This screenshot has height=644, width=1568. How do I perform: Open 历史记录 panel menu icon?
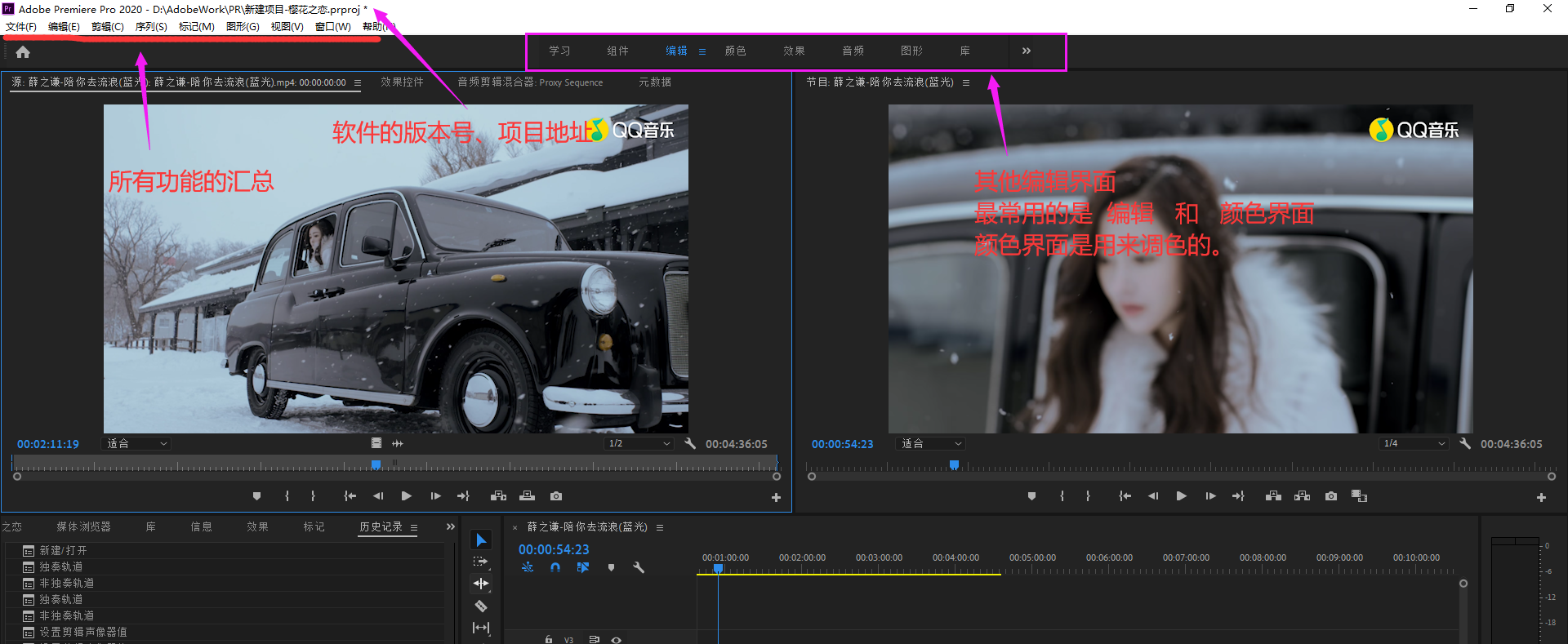(414, 527)
